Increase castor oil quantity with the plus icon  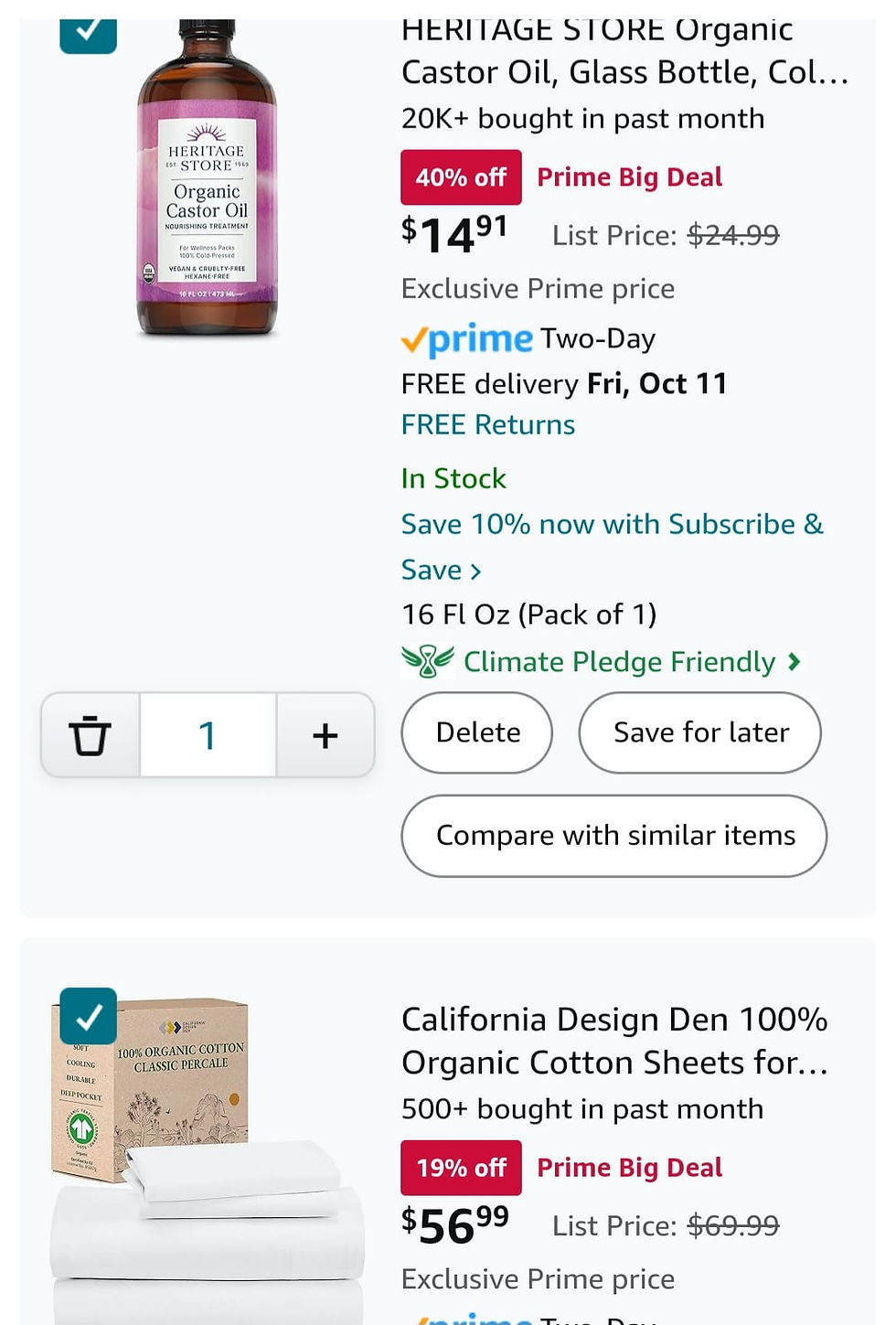(325, 735)
